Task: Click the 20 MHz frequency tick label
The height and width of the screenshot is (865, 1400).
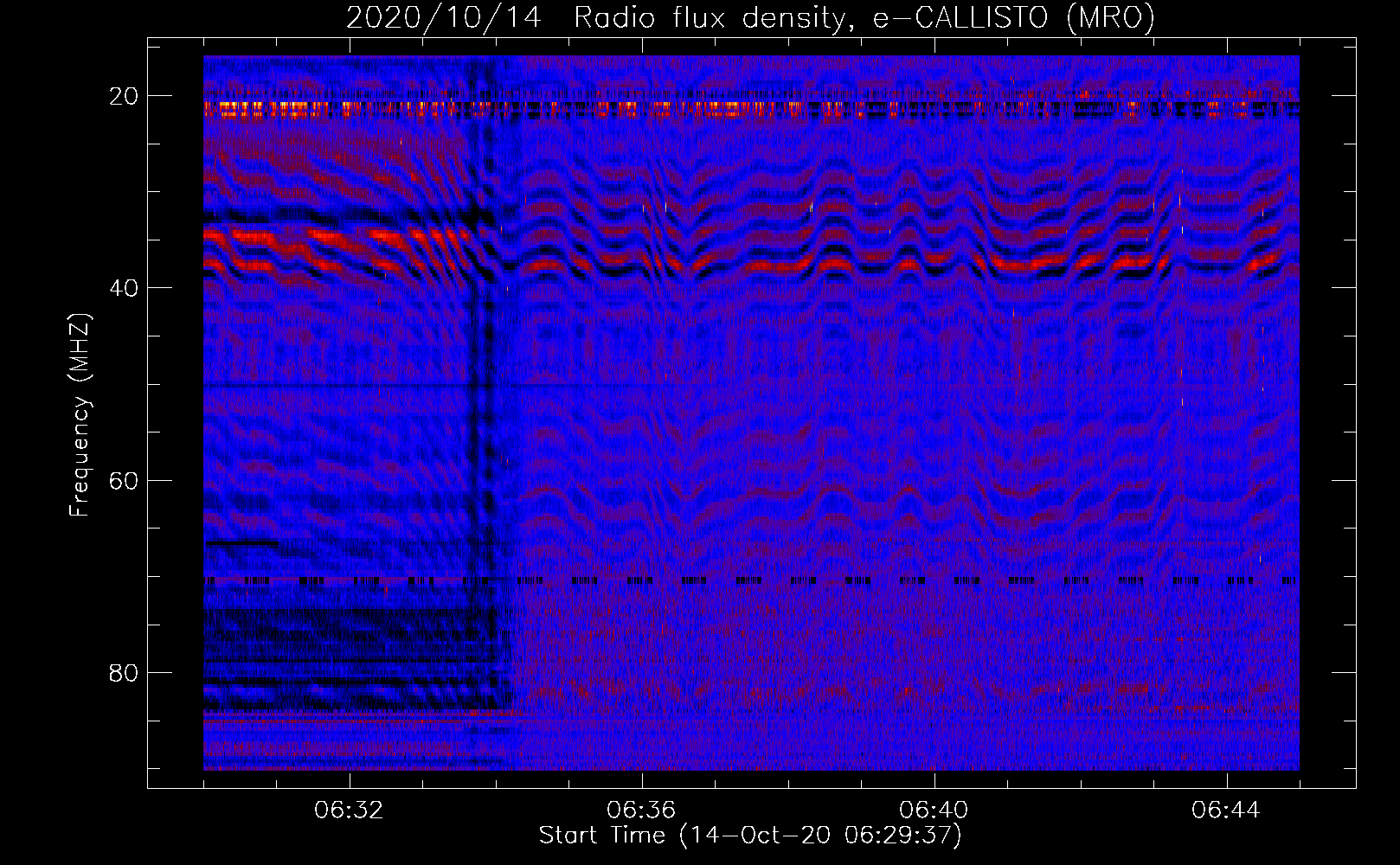Action: [125, 96]
